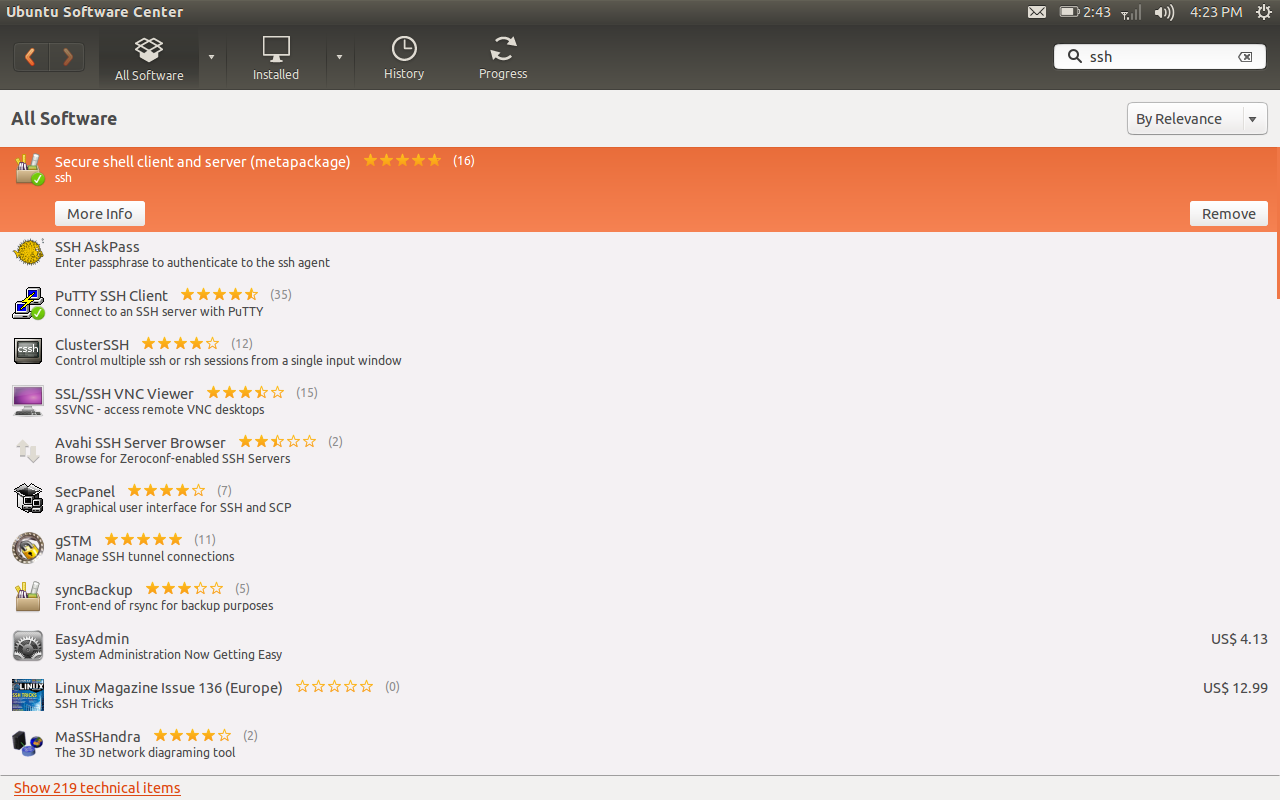Open the History view
This screenshot has height=800, width=1280.
[x=404, y=59]
